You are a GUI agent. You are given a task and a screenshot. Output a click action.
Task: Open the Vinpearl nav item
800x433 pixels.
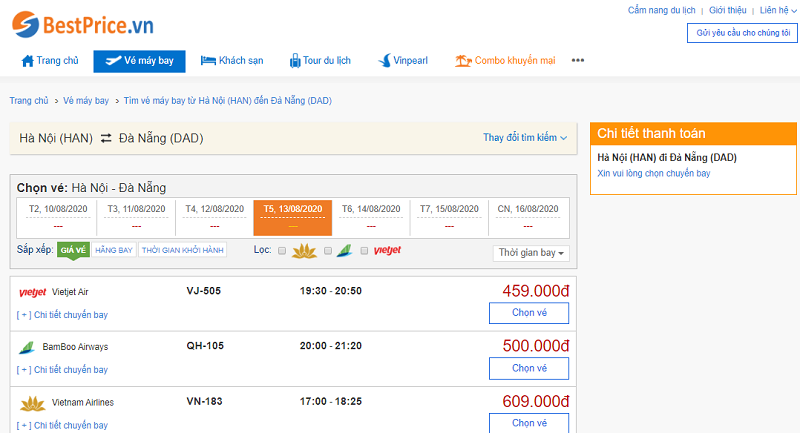403,61
